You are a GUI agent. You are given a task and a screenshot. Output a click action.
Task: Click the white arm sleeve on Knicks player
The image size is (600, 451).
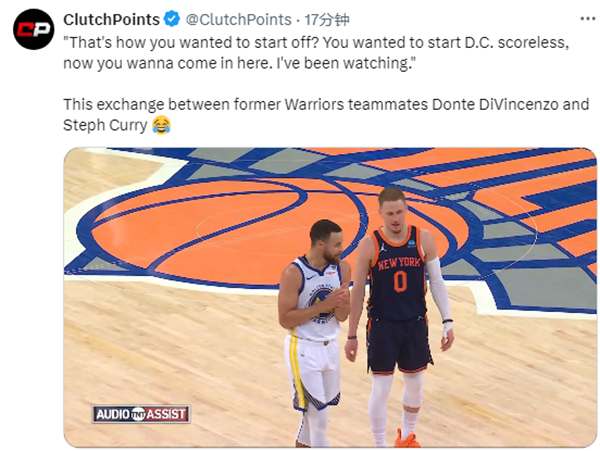pyautogui.click(x=439, y=290)
